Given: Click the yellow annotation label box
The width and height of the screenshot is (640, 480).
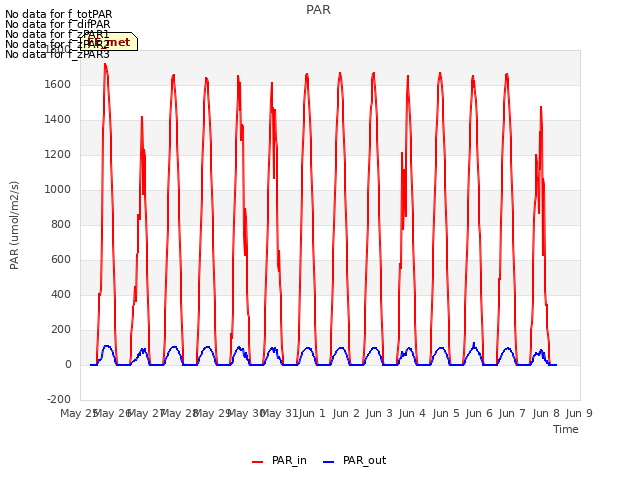Looking at the screenshot, I should [109, 42].
